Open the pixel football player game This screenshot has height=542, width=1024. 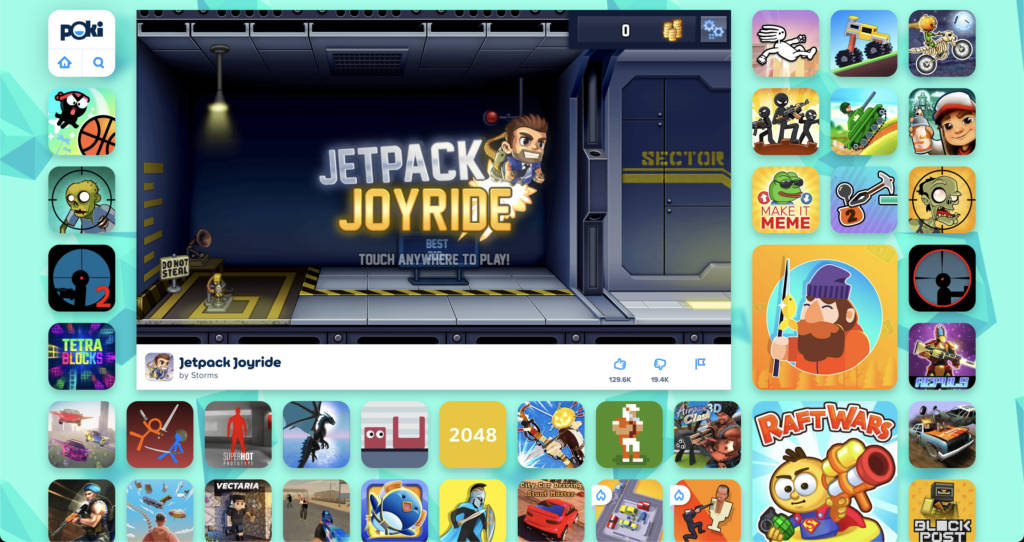pyautogui.click(x=629, y=435)
